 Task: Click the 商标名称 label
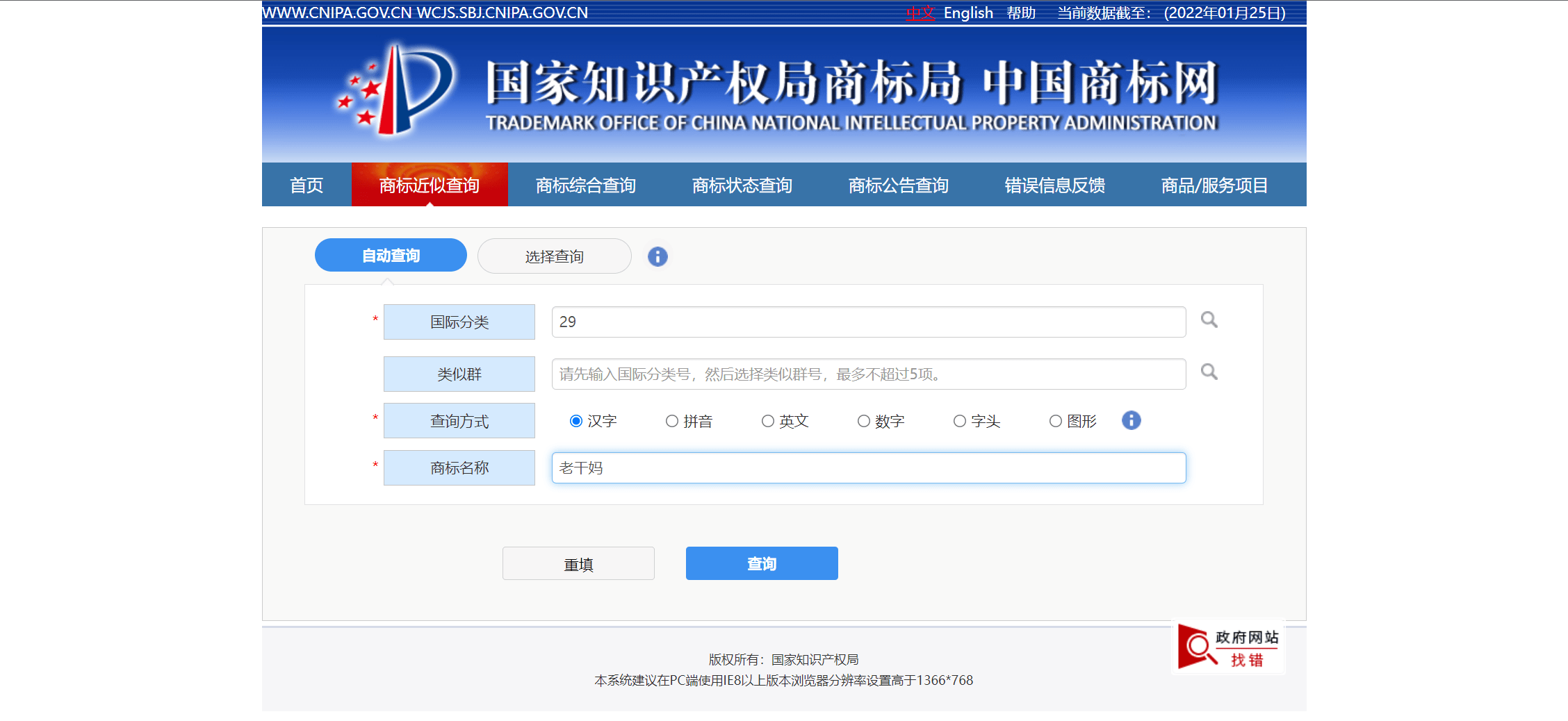tap(459, 467)
